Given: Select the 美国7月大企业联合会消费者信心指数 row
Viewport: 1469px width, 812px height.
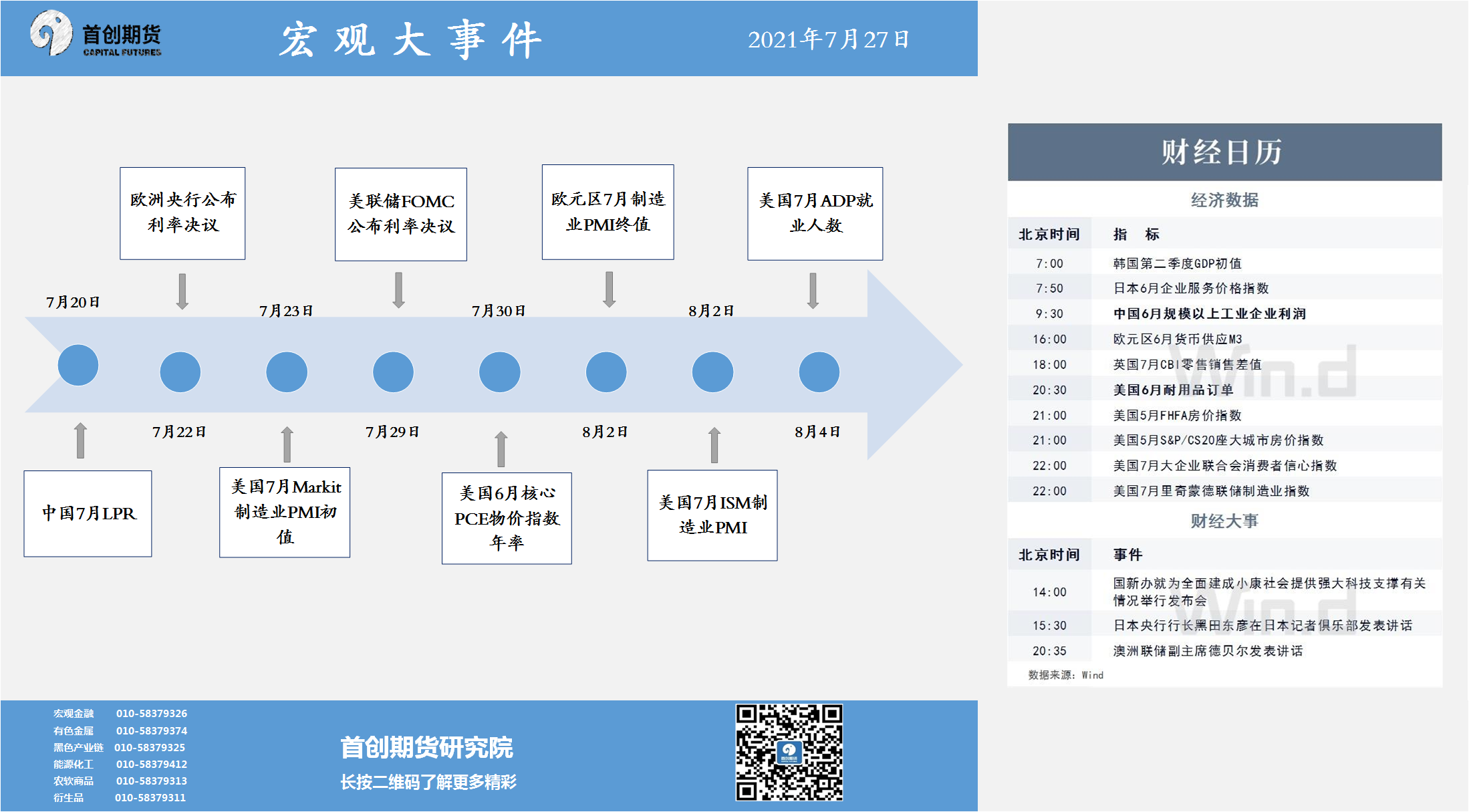Looking at the screenshot, I should [1224, 465].
